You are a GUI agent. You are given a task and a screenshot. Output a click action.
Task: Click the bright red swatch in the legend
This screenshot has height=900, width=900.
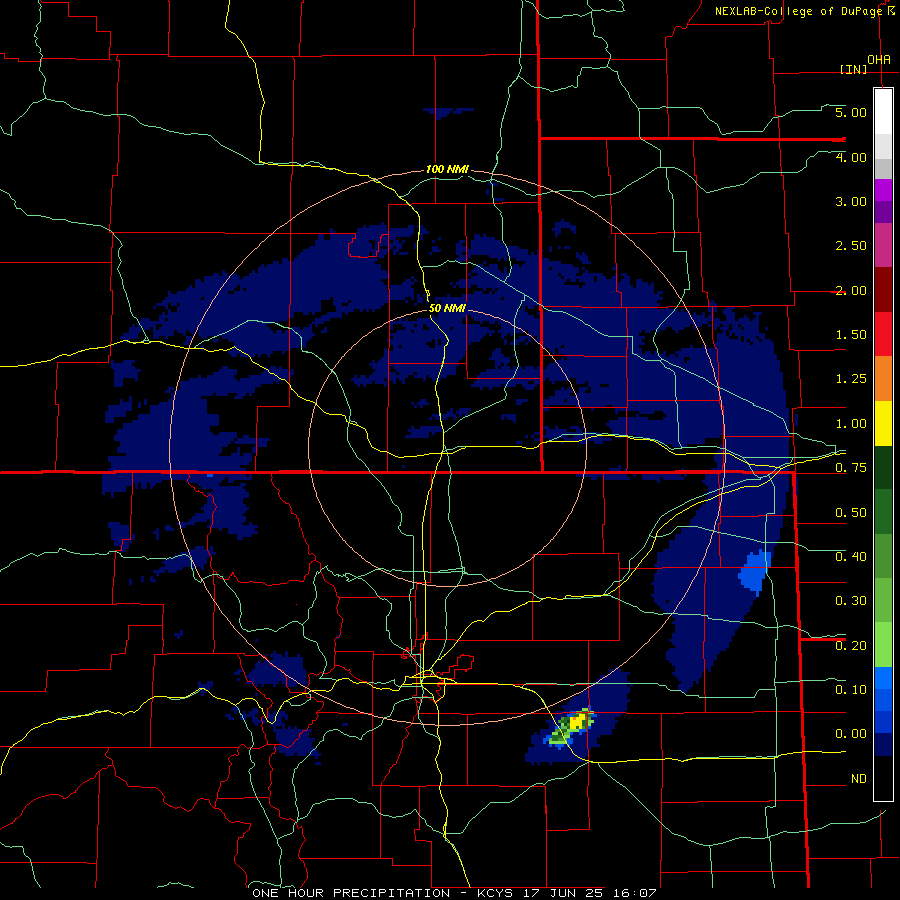(x=883, y=334)
